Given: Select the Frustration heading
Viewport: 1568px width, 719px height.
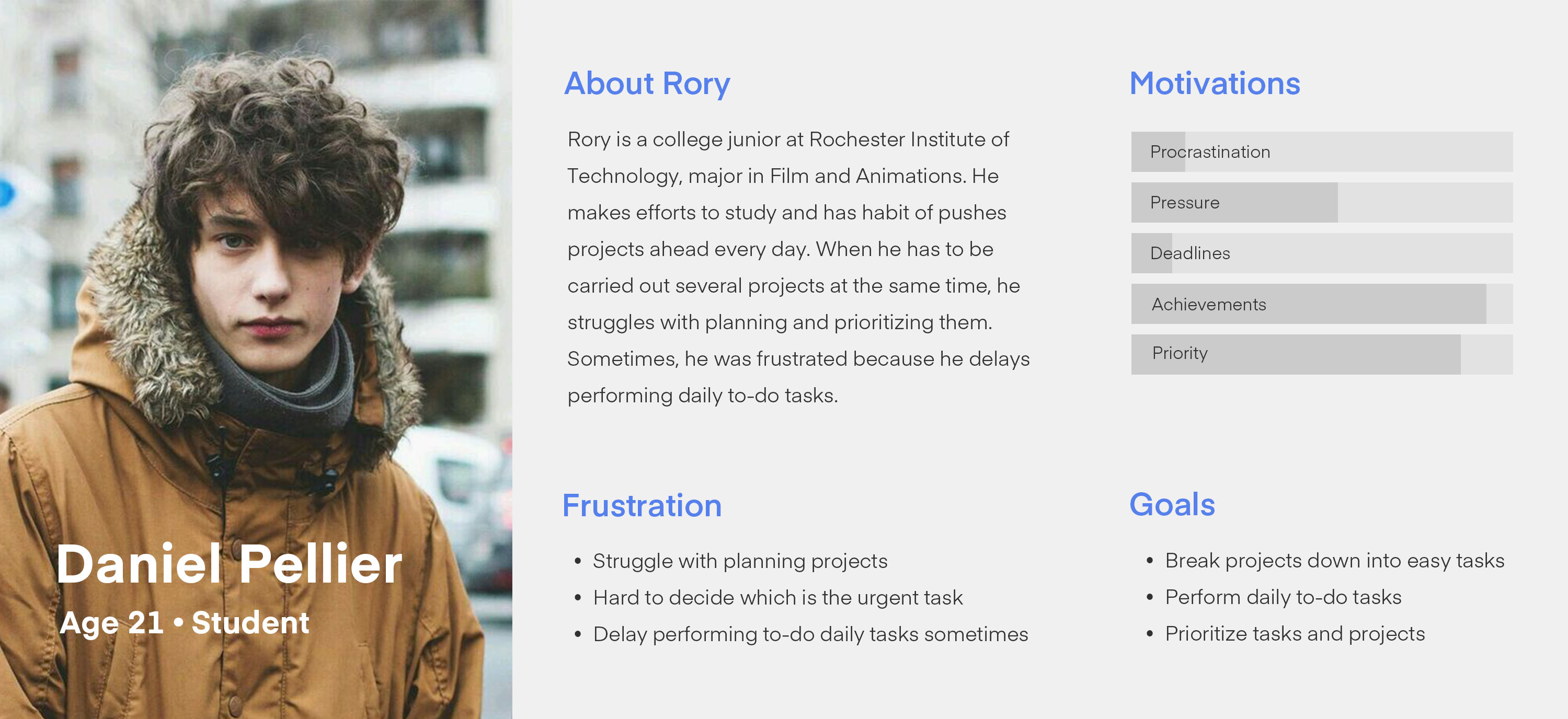Looking at the screenshot, I should tap(642, 505).
